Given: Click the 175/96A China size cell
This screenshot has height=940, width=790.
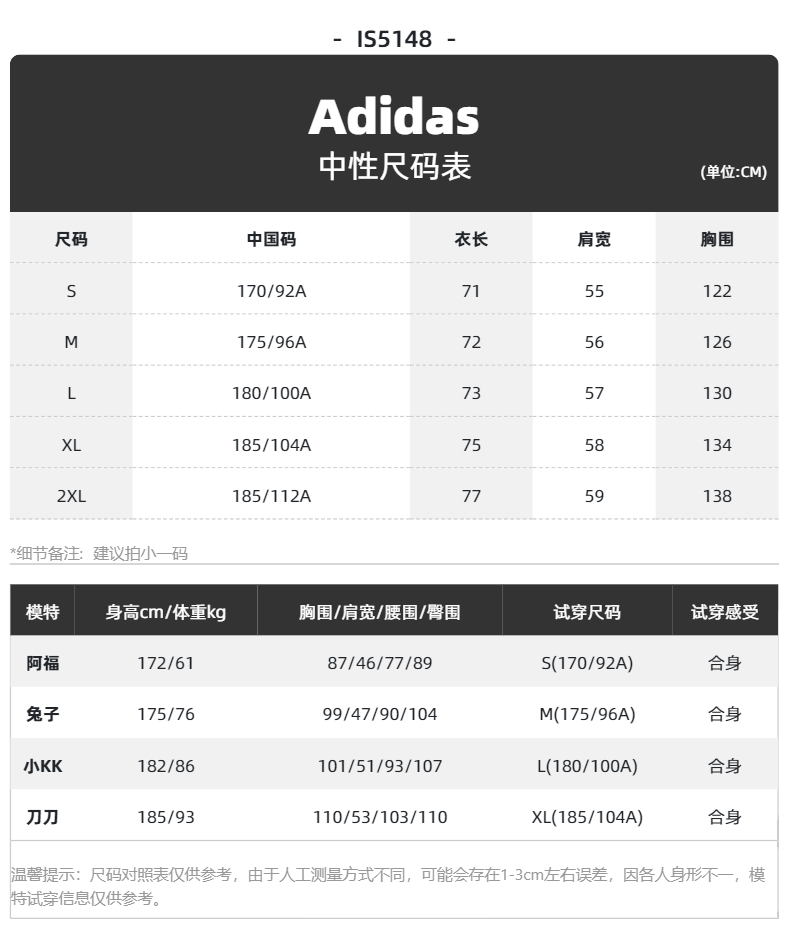Looking at the screenshot, I should tap(271, 342).
